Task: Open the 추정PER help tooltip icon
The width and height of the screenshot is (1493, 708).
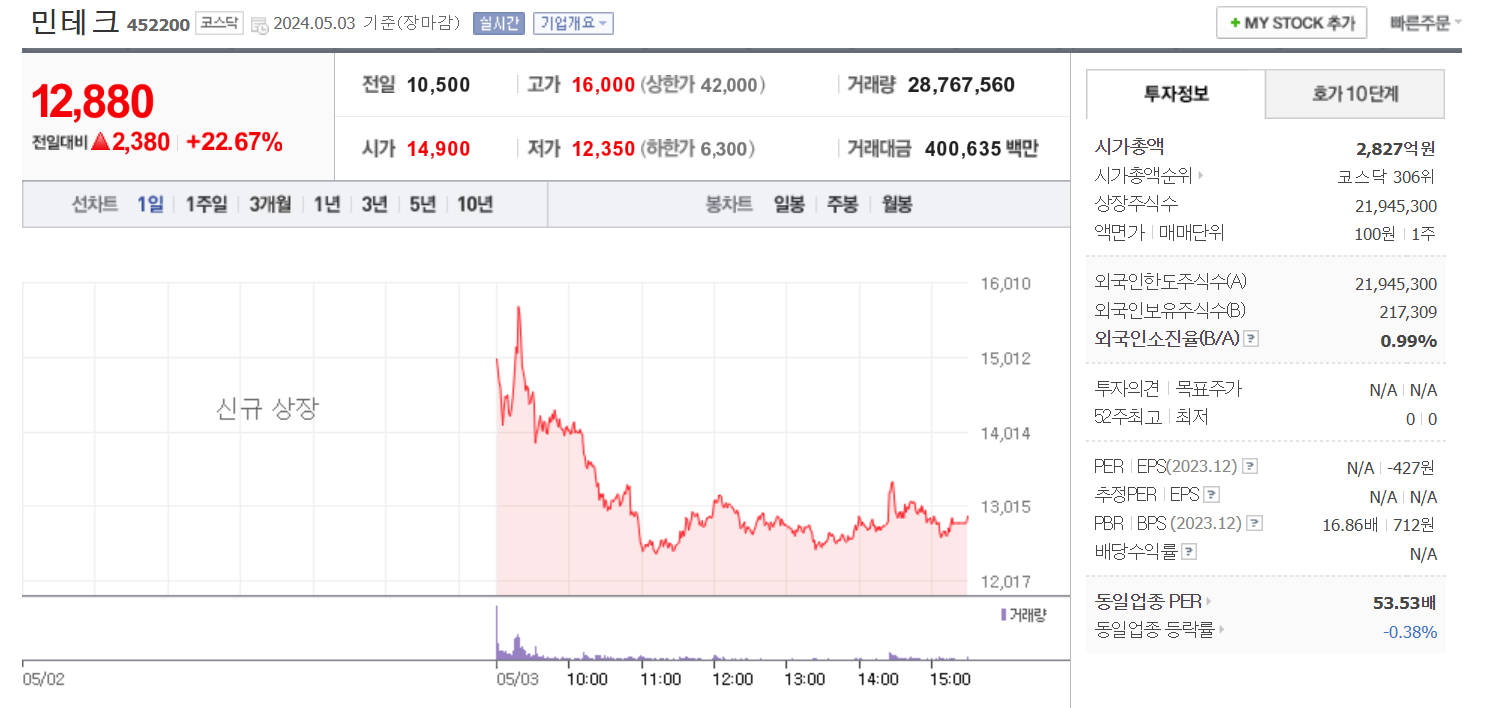Action: pos(1213,494)
